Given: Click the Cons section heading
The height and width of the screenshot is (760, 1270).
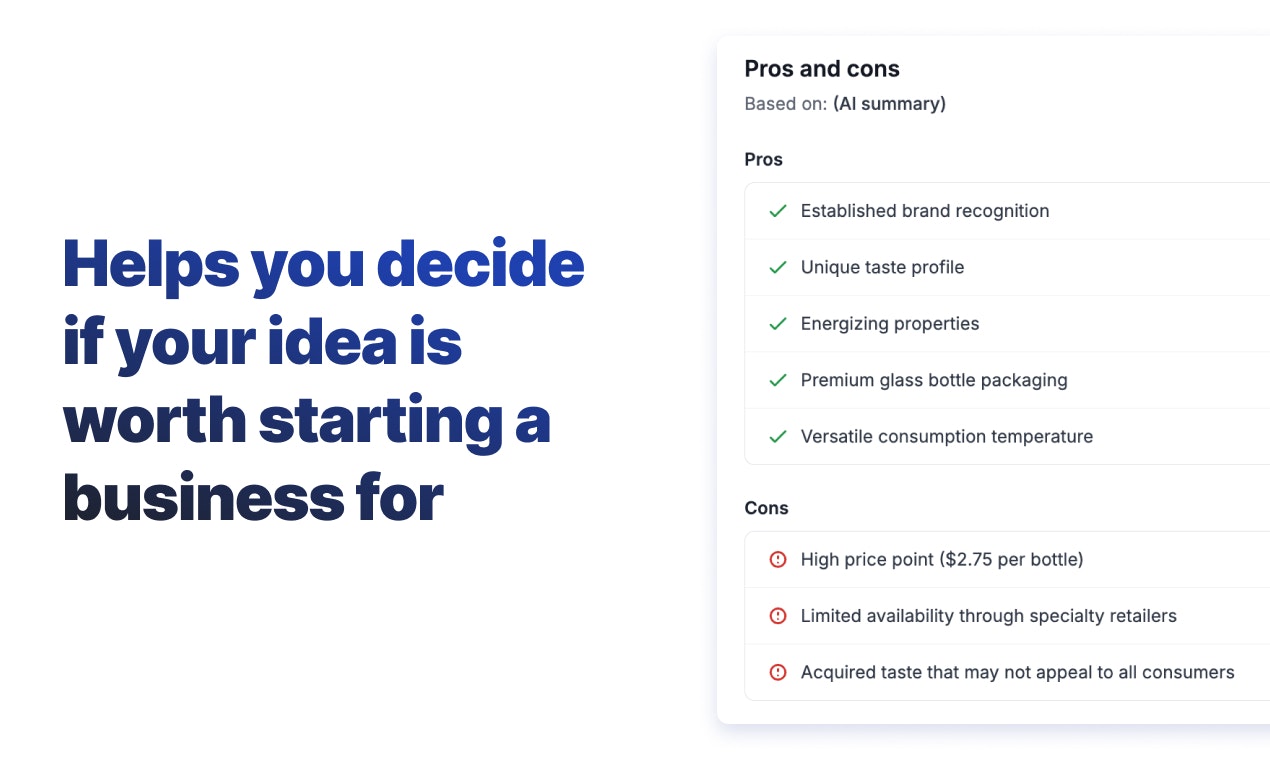Looking at the screenshot, I should click(x=766, y=508).
